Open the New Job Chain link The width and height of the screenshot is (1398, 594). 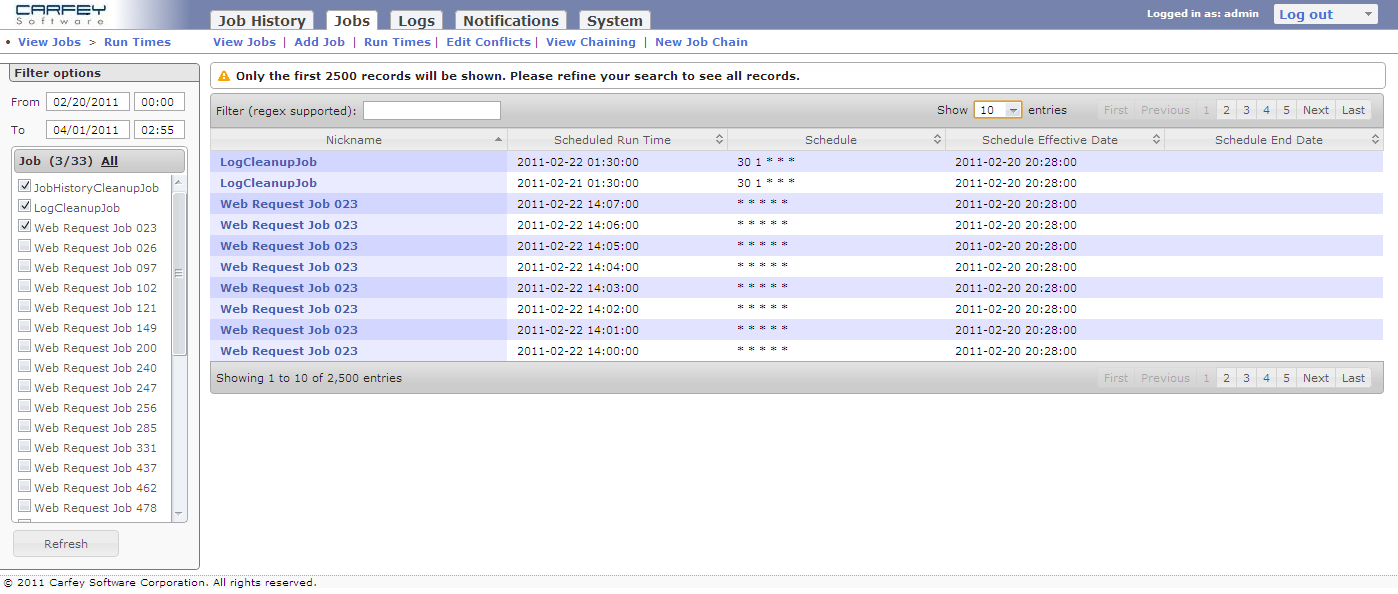(x=701, y=42)
